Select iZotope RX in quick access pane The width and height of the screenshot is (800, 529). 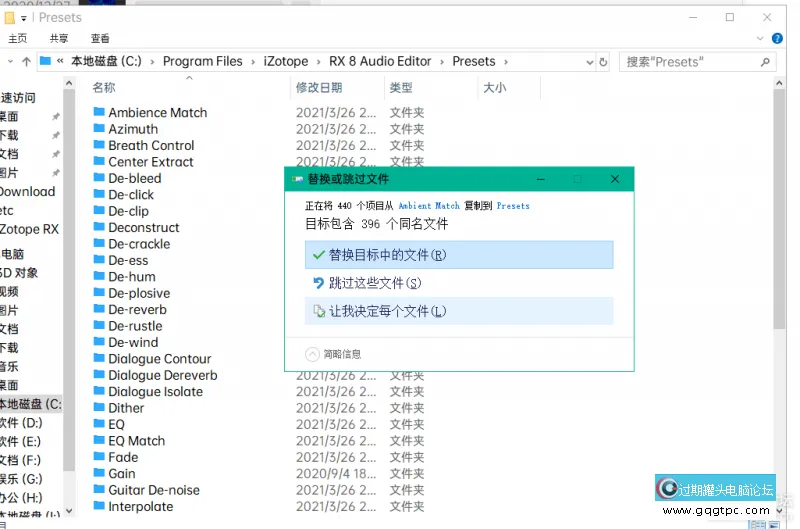(30, 230)
